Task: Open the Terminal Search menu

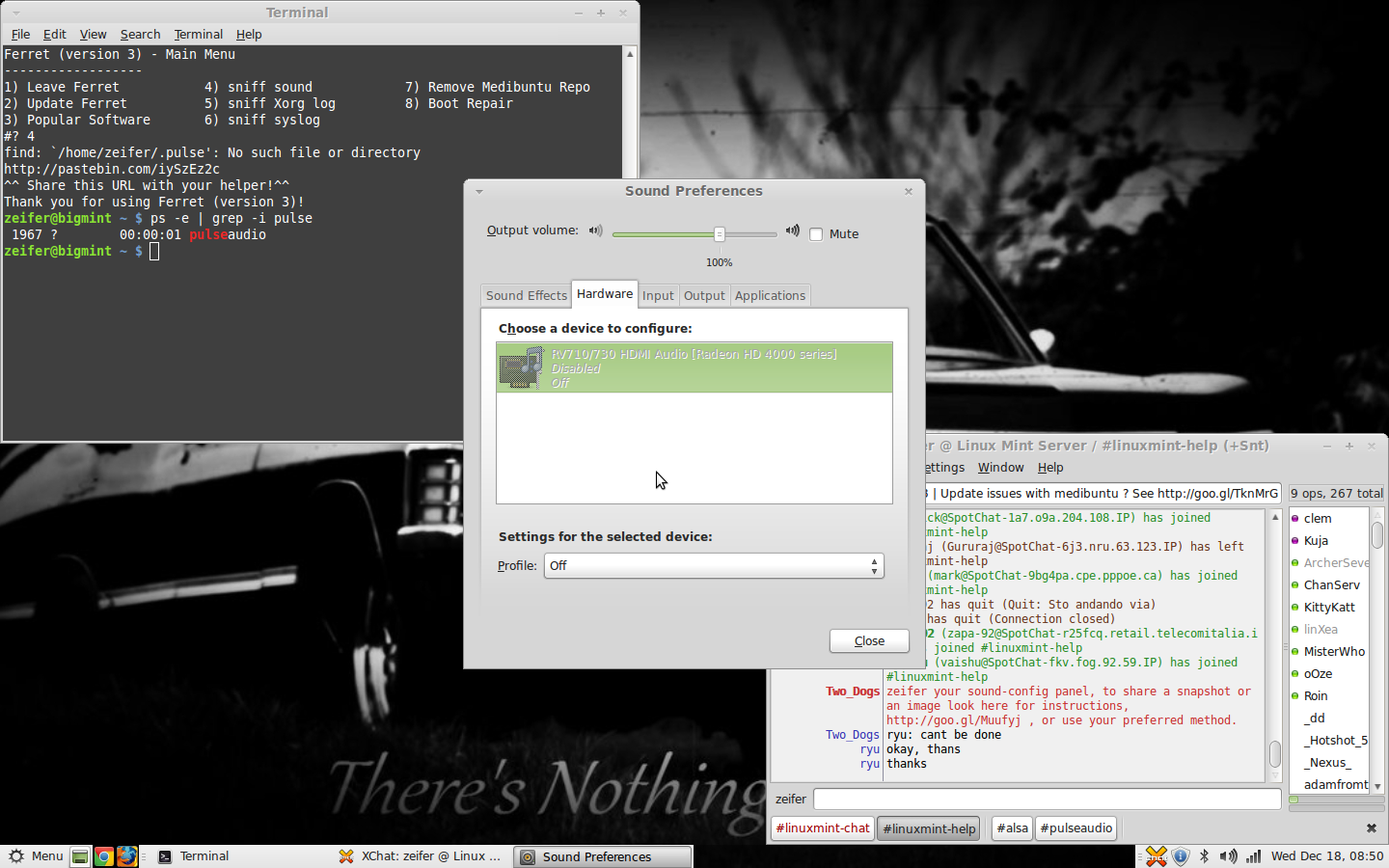Action: (x=140, y=34)
